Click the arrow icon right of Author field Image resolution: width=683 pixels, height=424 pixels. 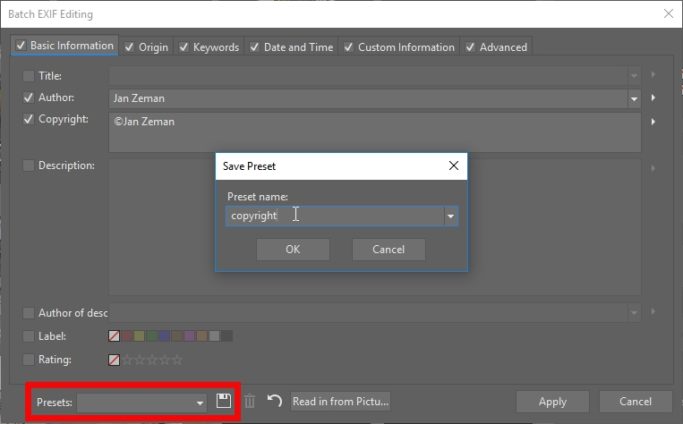tap(653, 98)
